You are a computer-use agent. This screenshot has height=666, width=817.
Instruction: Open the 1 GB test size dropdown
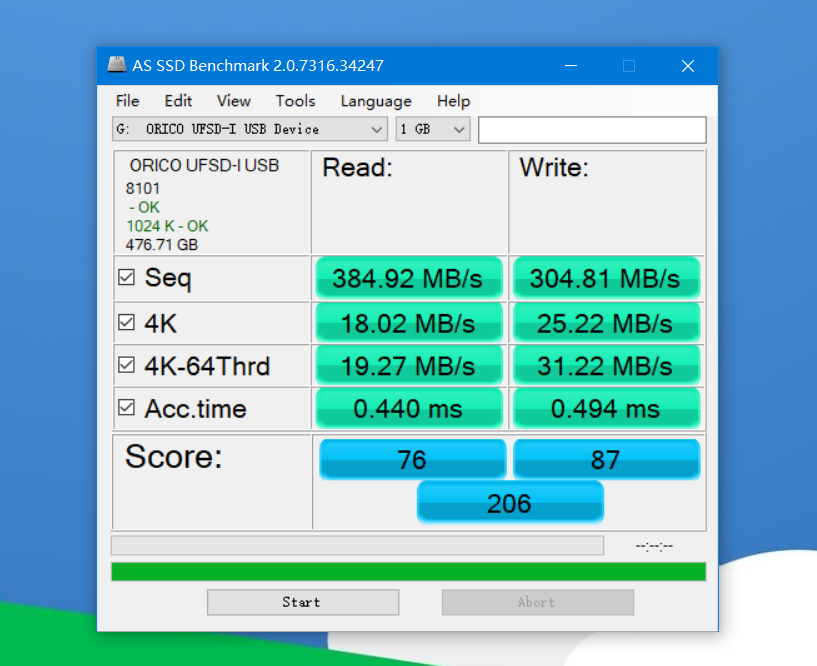click(433, 129)
